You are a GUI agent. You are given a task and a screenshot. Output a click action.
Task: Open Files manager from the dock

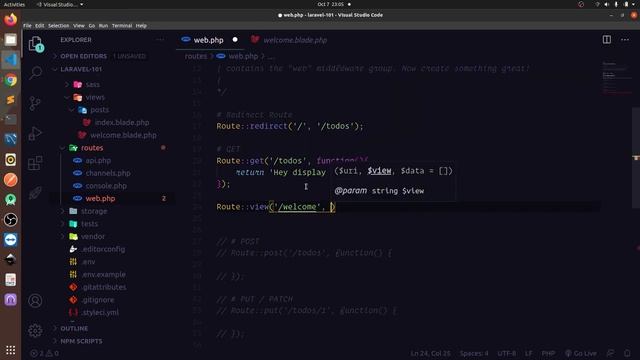point(11,40)
